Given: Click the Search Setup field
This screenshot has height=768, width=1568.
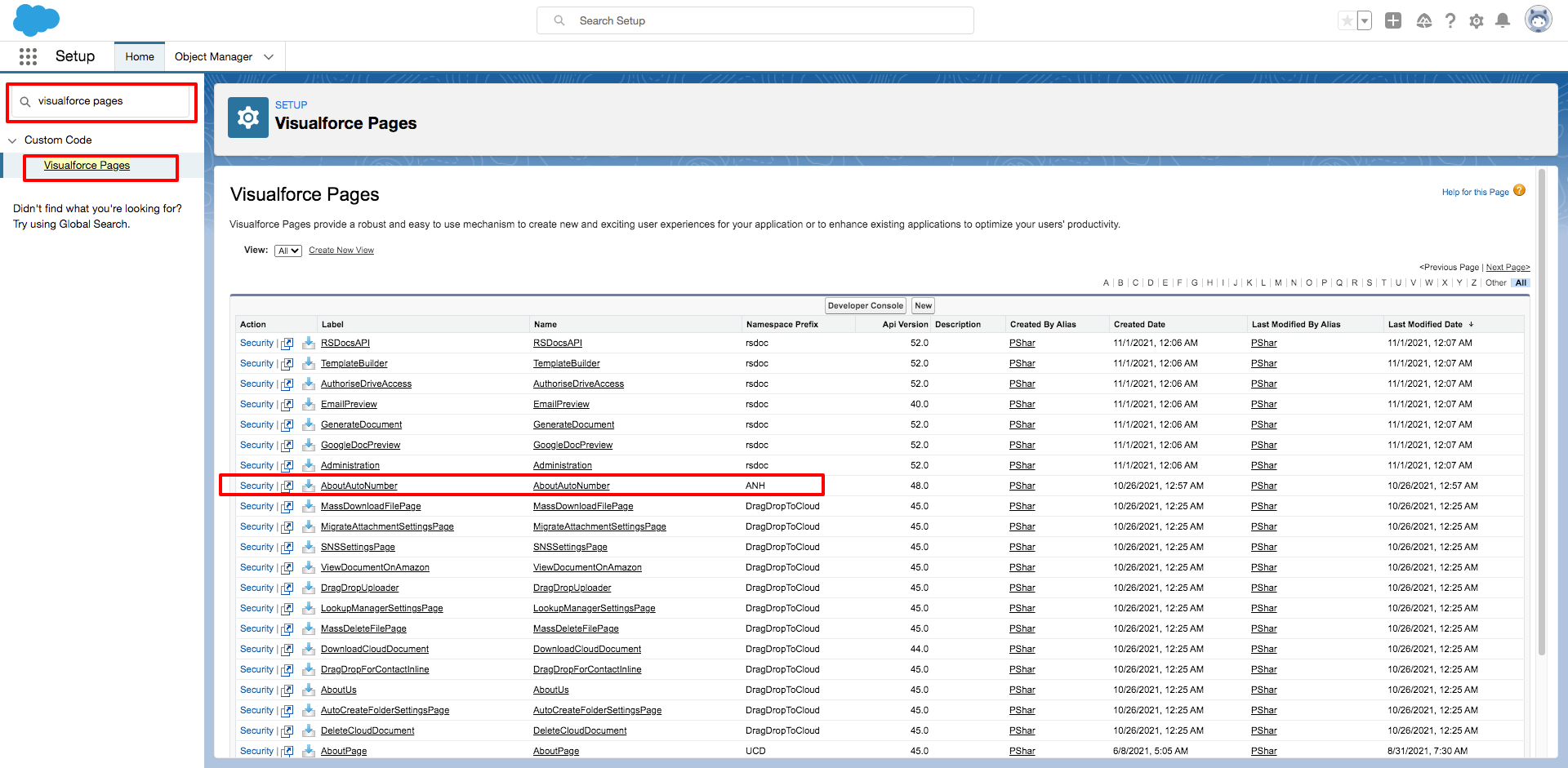Looking at the screenshot, I should click(x=755, y=20).
